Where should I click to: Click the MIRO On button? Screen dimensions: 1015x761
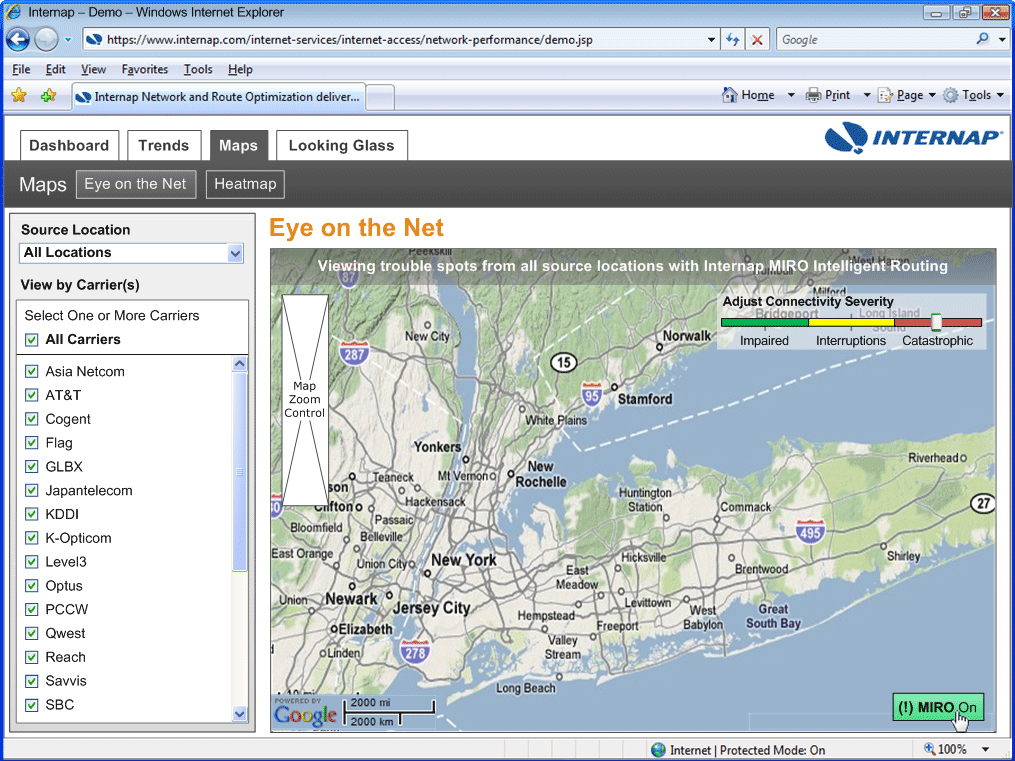[937, 707]
